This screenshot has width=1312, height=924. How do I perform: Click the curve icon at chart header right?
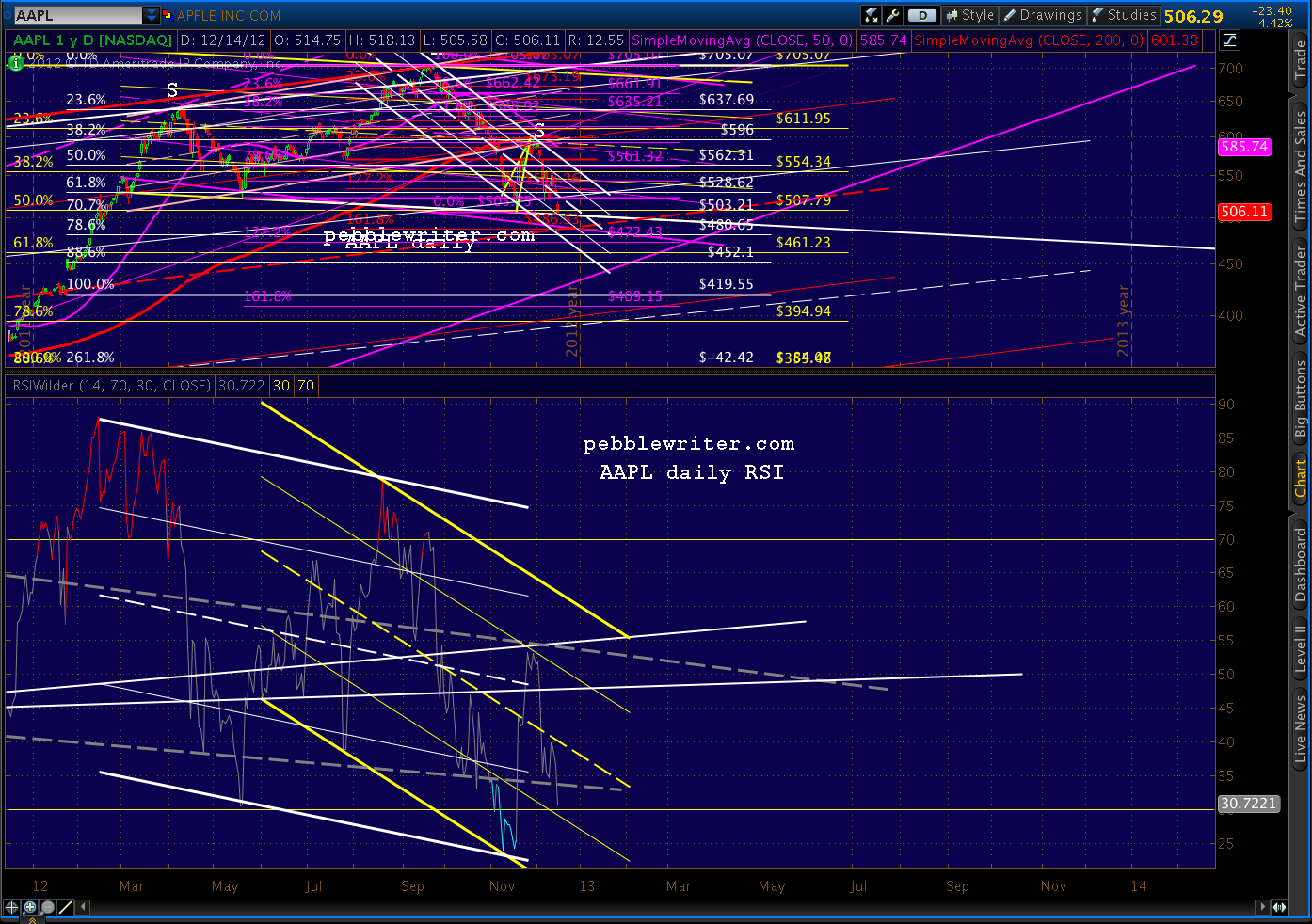(1229, 40)
